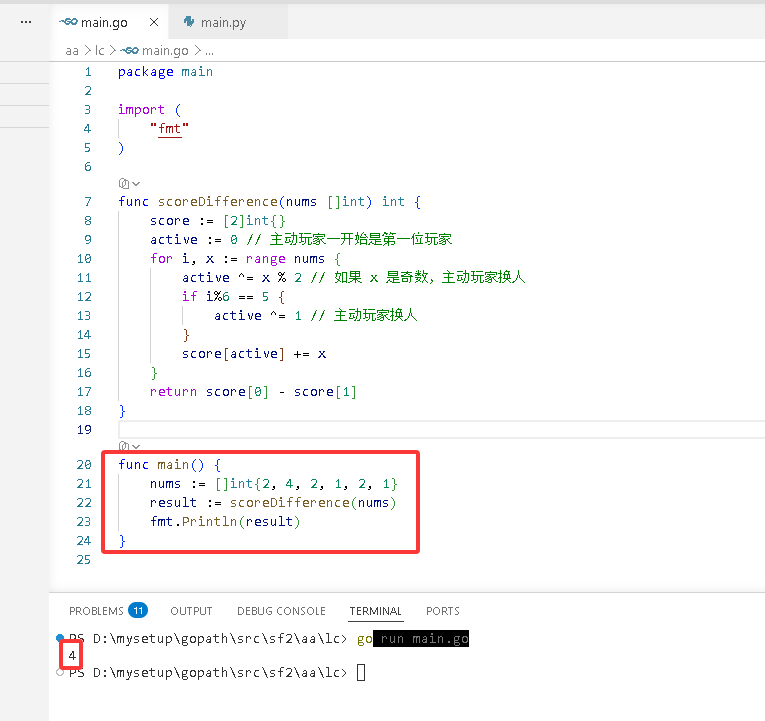Open the PORTS panel tab

pyautogui.click(x=443, y=611)
